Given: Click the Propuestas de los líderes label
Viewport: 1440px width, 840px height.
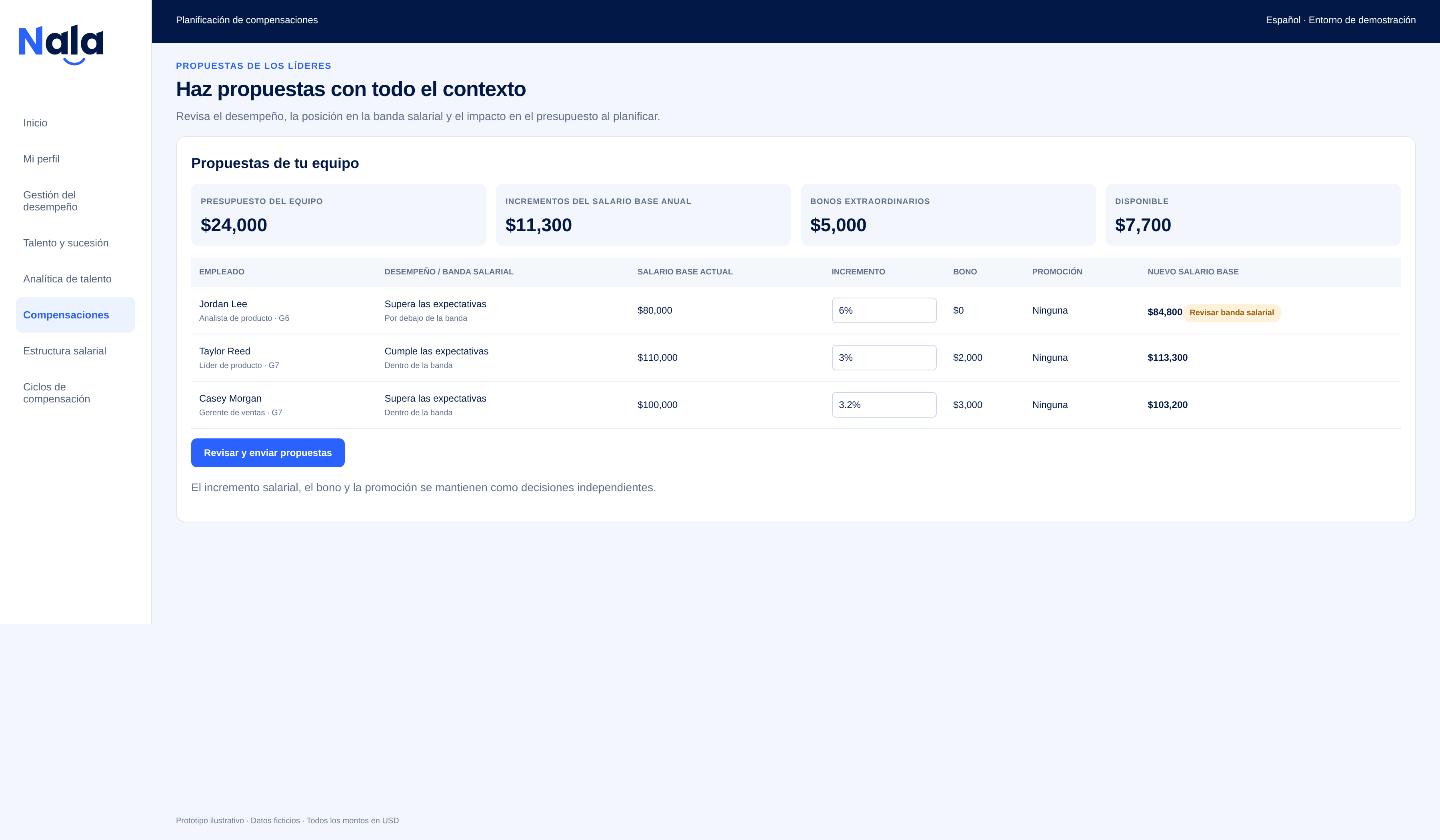Looking at the screenshot, I should pyautogui.click(x=254, y=66).
